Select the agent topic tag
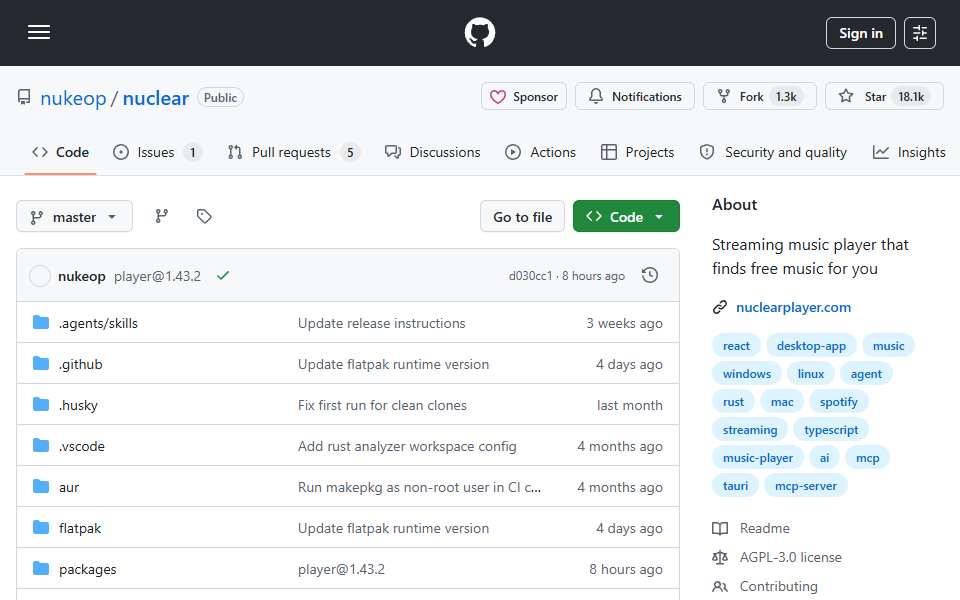This screenshot has height=600, width=960. 866,374
